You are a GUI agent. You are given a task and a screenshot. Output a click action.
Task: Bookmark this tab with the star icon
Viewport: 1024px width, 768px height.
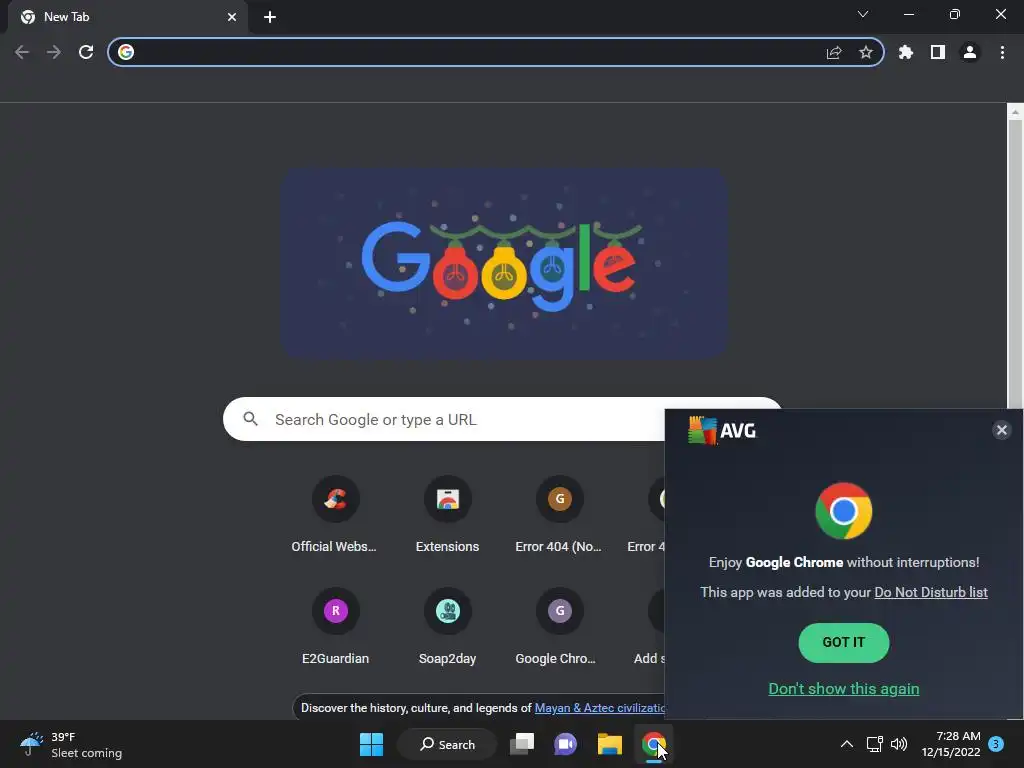tap(866, 52)
